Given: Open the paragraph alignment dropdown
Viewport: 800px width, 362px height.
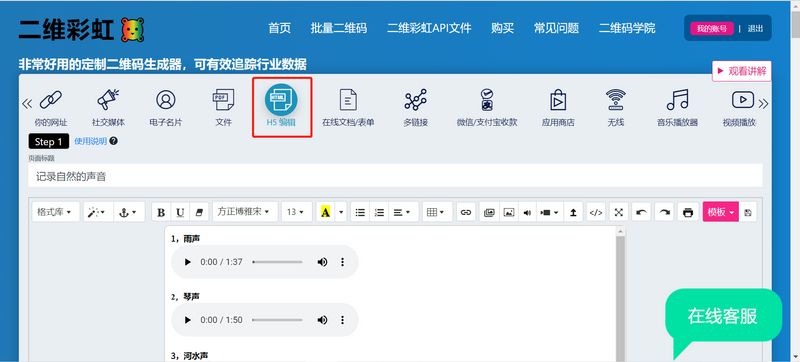Looking at the screenshot, I should coord(403,212).
